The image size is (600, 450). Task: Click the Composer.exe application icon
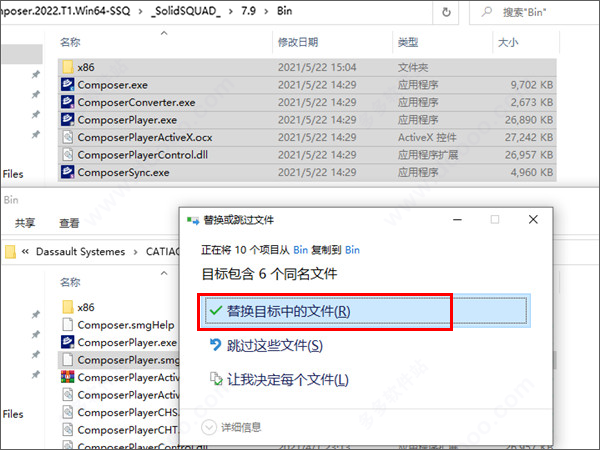coord(68,85)
